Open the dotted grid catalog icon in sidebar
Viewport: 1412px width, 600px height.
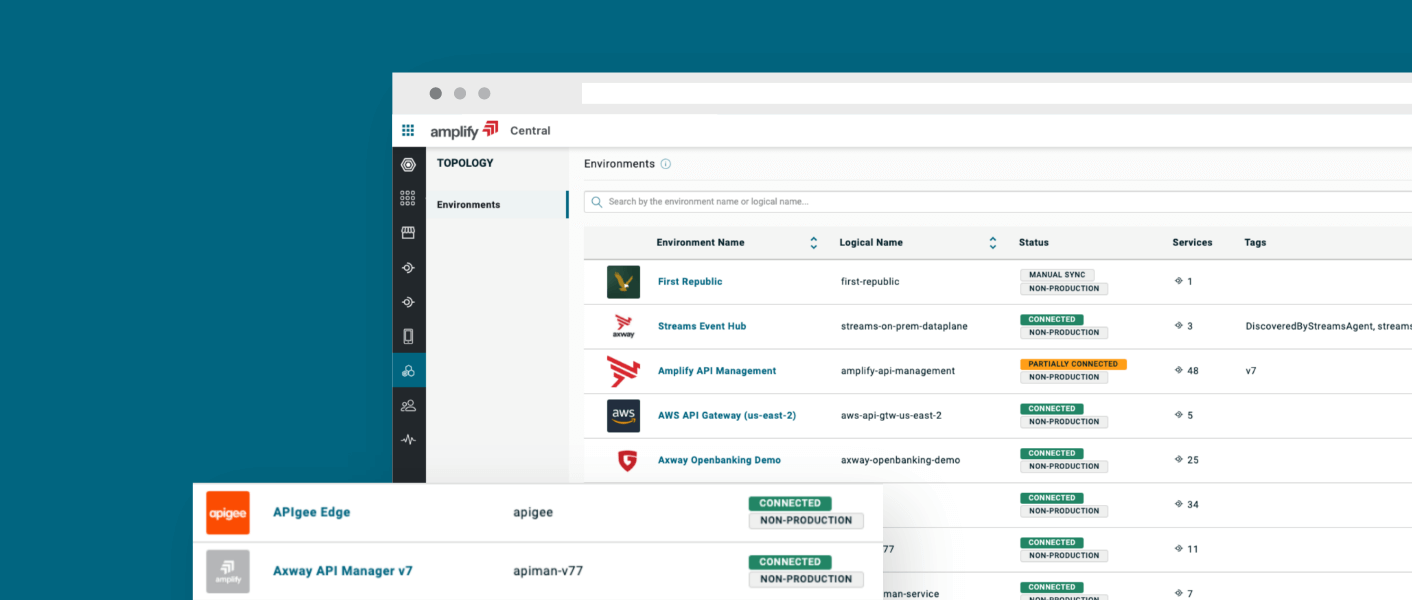(408, 198)
